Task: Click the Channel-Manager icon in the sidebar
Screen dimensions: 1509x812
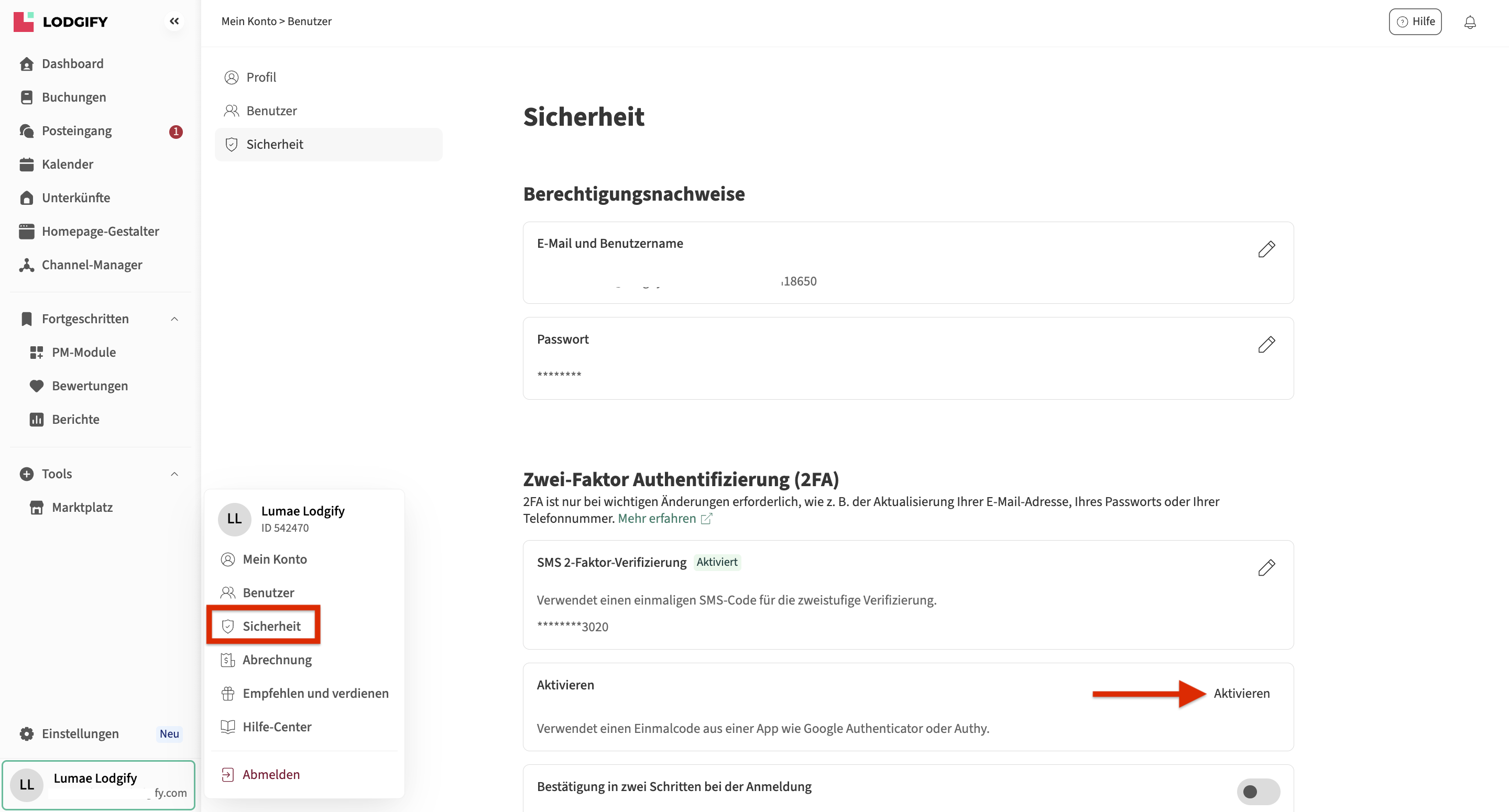Action: [26, 266]
